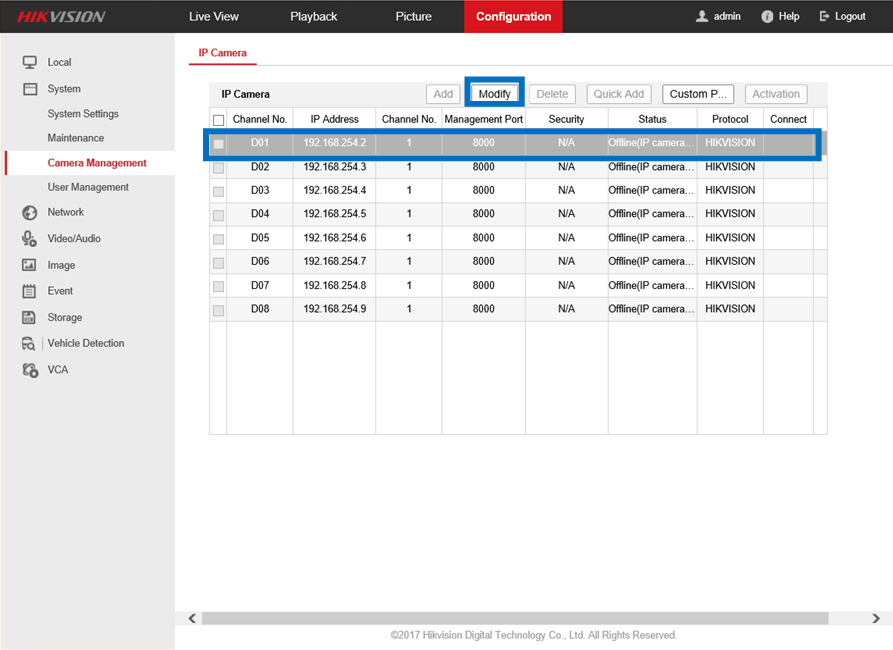Screen dimensions: 893x650
Task: Click the Local monitor icon in sidebar
Action: (x=30, y=62)
